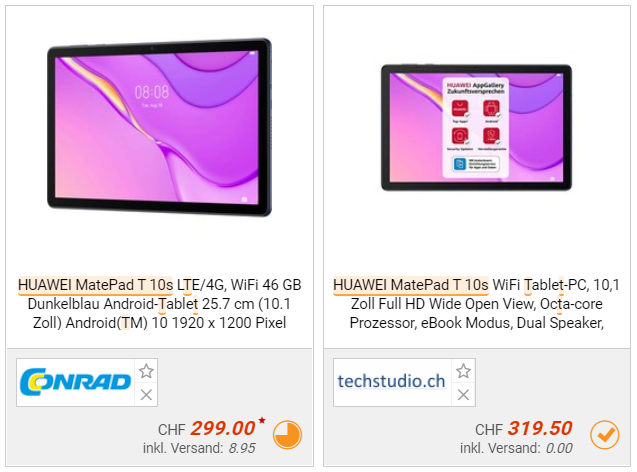This screenshot has height=472, width=637.
Task: Click the orange clock availability icon
Action: (x=287, y=435)
